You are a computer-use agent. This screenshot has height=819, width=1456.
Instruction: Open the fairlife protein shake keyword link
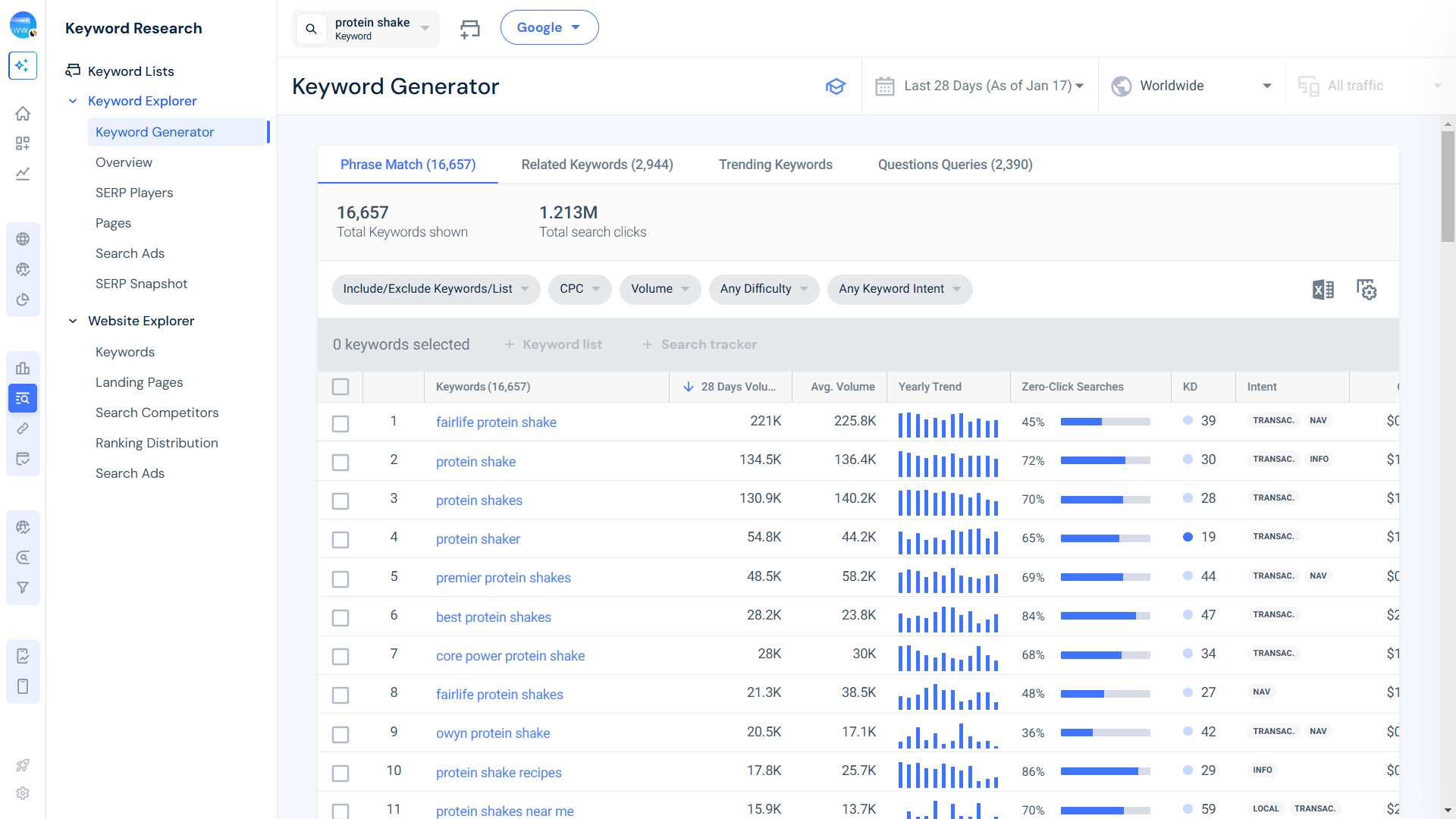pyautogui.click(x=496, y=422)
